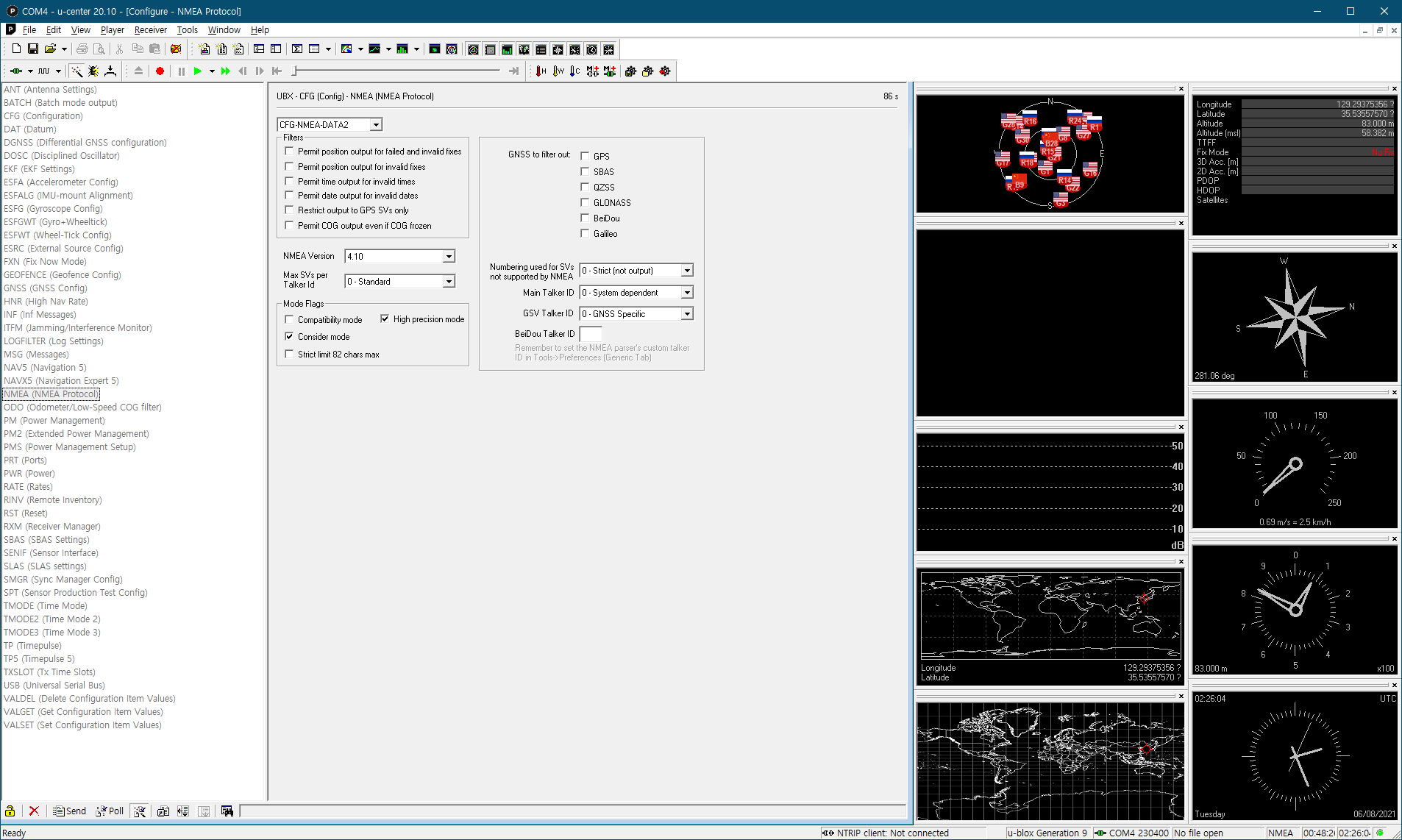Select GNSS (GNSS Config) in message list
This screenshot has width=1402, height=840.
point(46,288)
